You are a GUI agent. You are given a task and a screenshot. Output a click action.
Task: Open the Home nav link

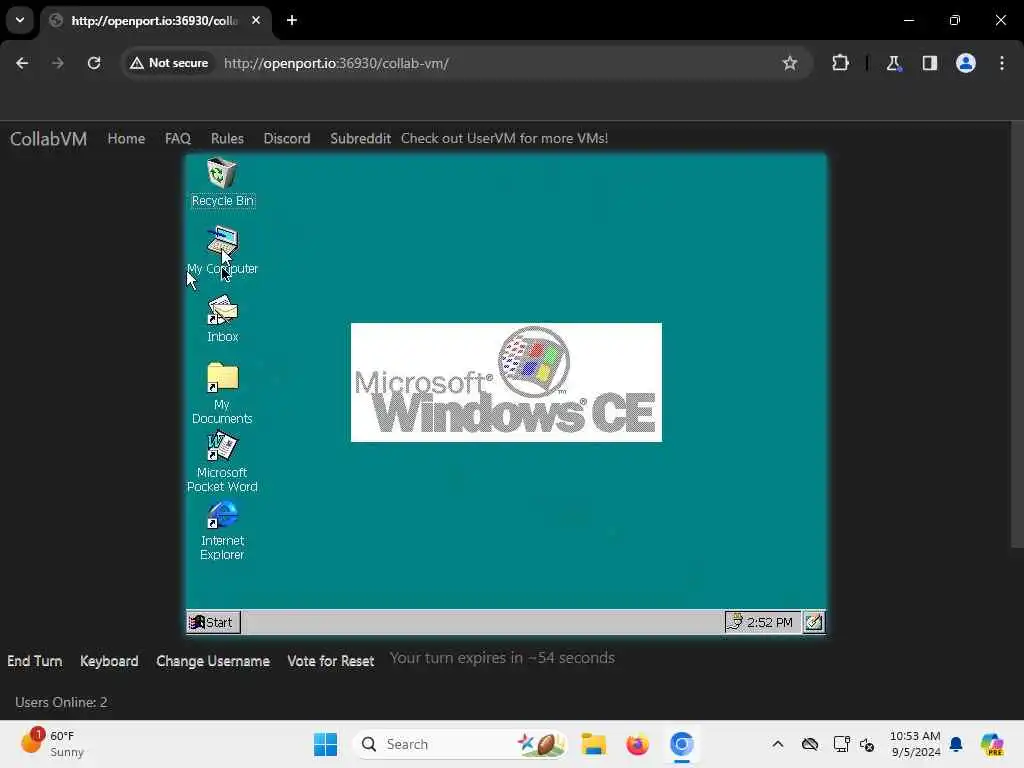coord(126,138)
